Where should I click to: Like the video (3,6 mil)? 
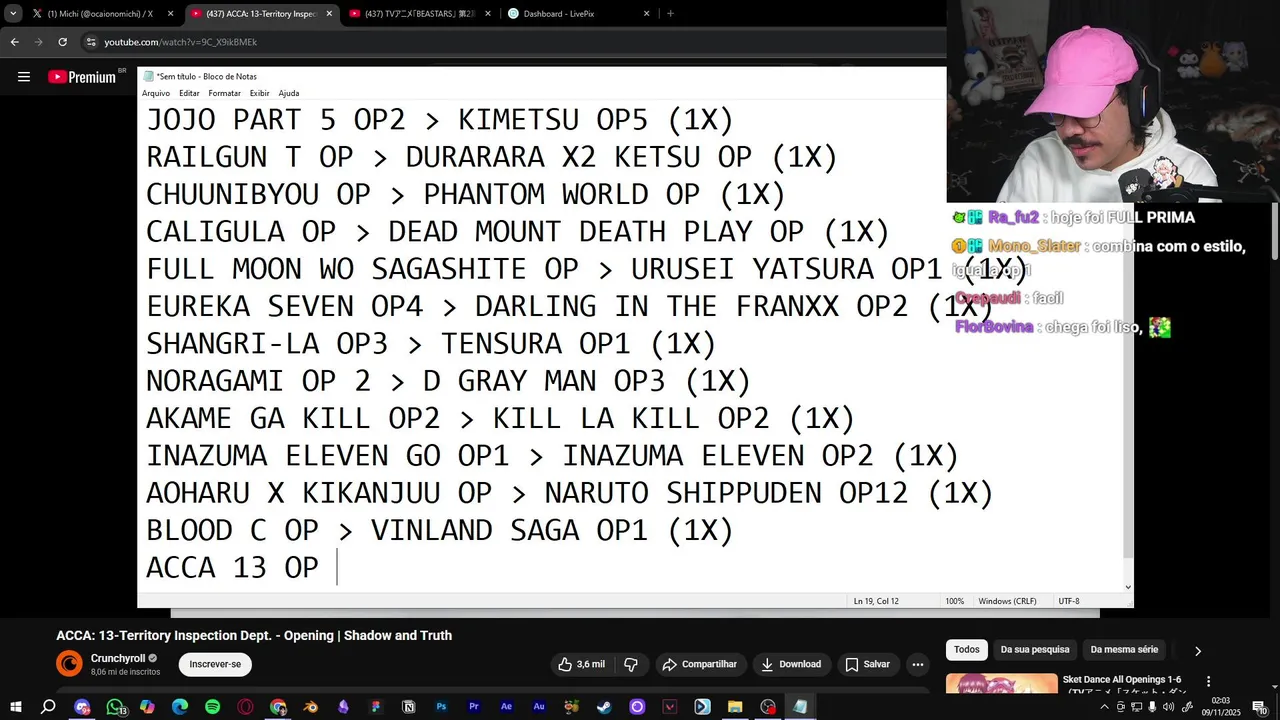point(581,664)
